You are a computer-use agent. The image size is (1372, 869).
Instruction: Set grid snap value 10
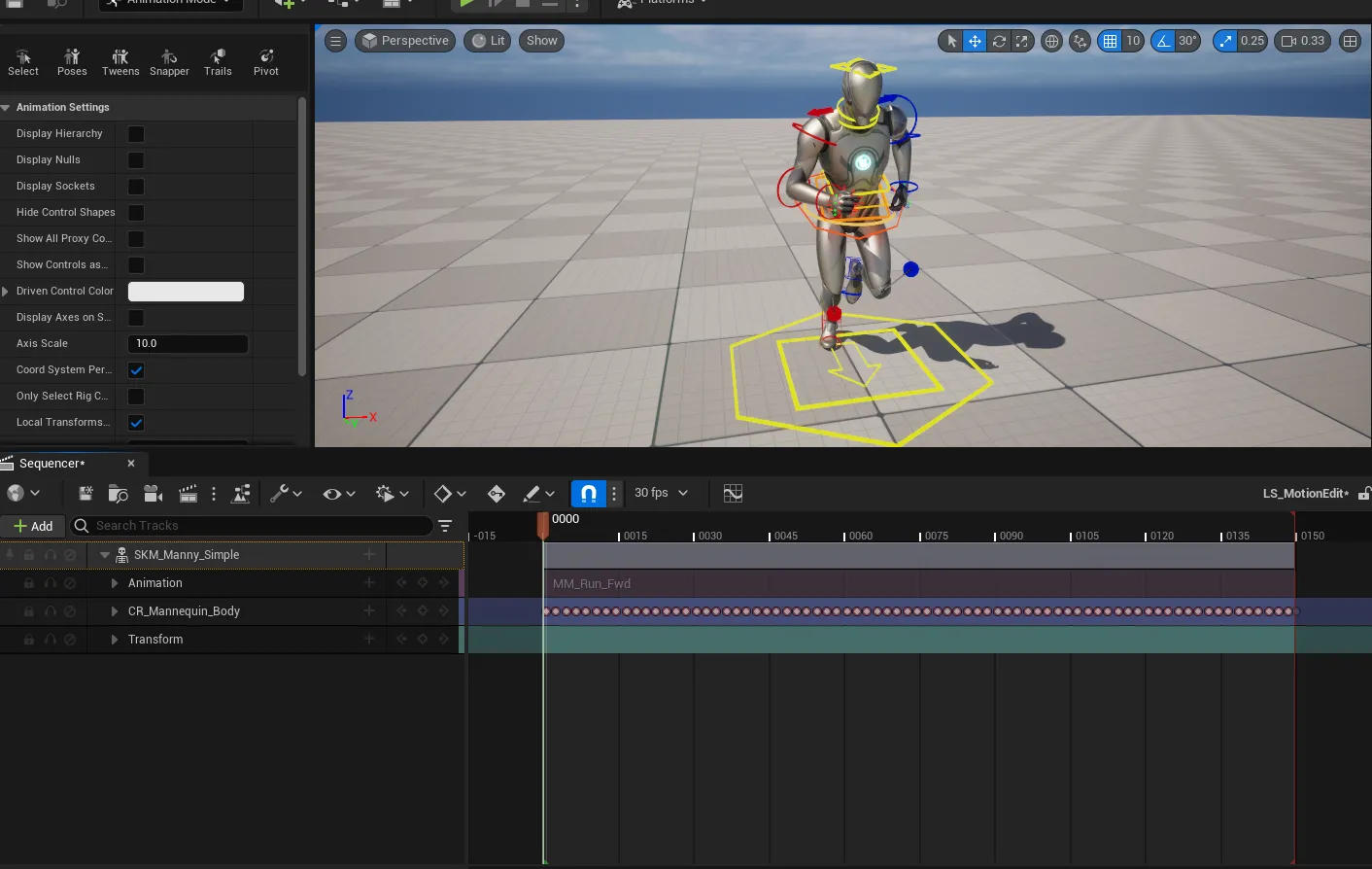pos(1133,41)
